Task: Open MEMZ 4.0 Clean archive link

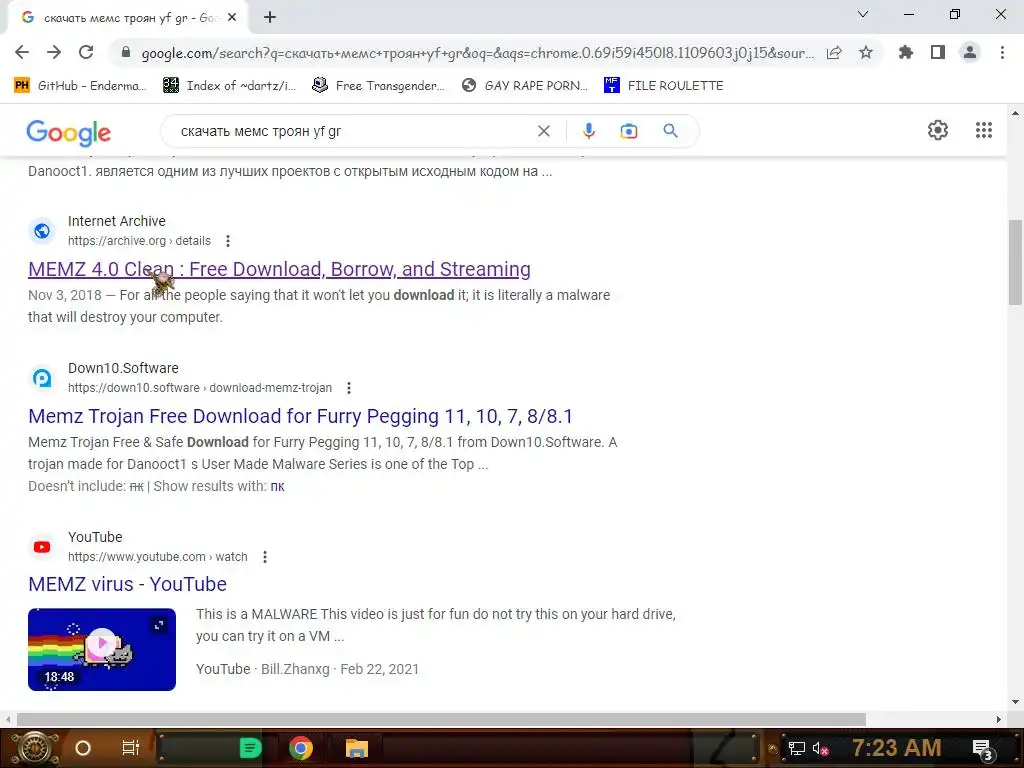Action: pyautogui.click(x=280, y=269)
